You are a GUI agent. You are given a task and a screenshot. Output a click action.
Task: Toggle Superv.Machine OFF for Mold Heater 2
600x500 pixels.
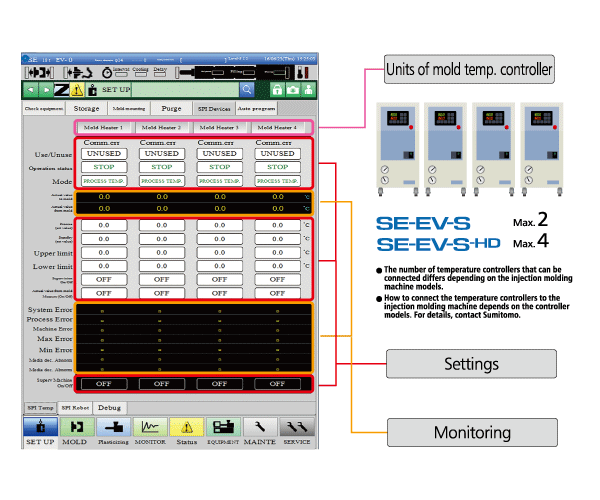(161, 384)
